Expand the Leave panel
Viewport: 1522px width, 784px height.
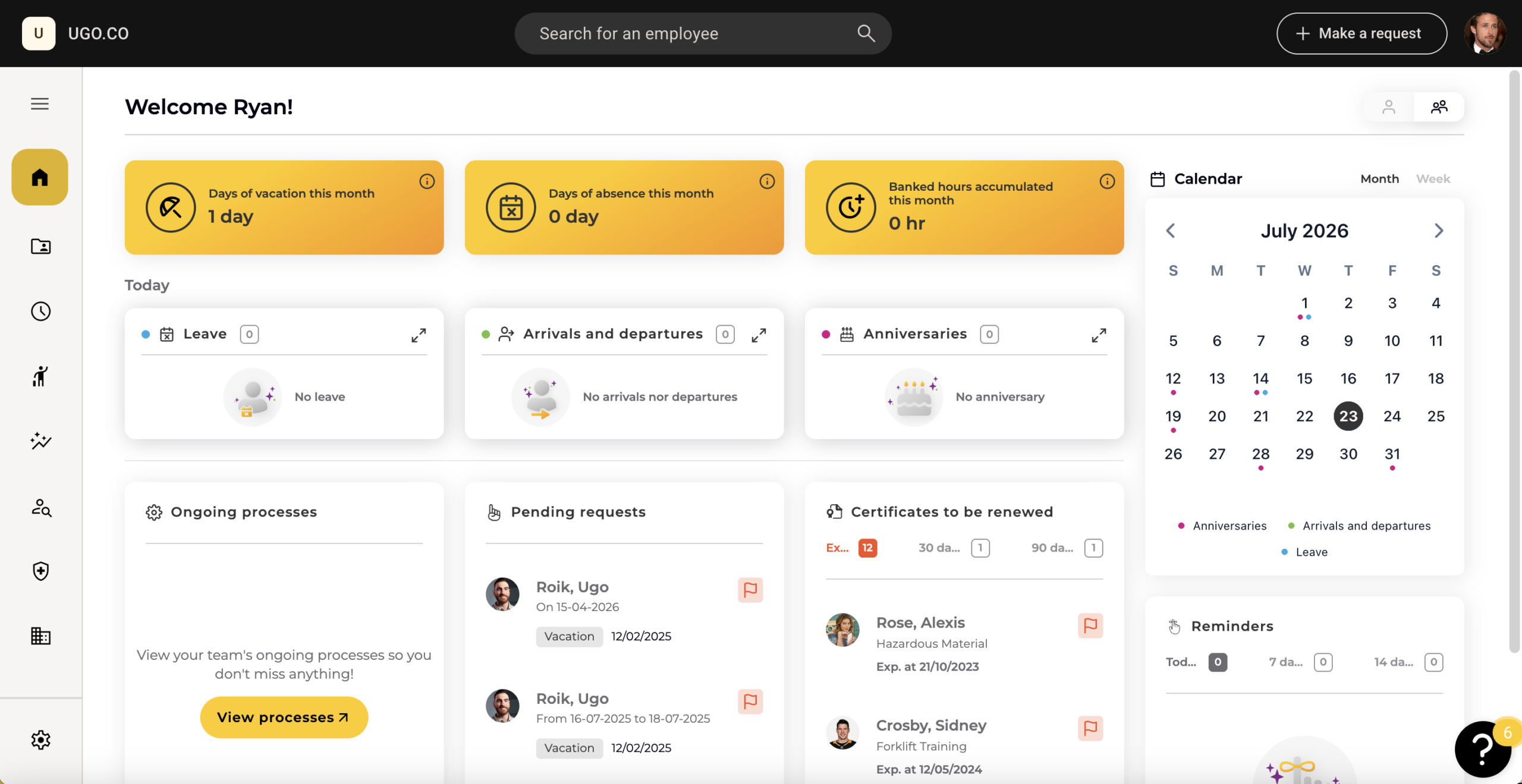click(x=419, y=336)
